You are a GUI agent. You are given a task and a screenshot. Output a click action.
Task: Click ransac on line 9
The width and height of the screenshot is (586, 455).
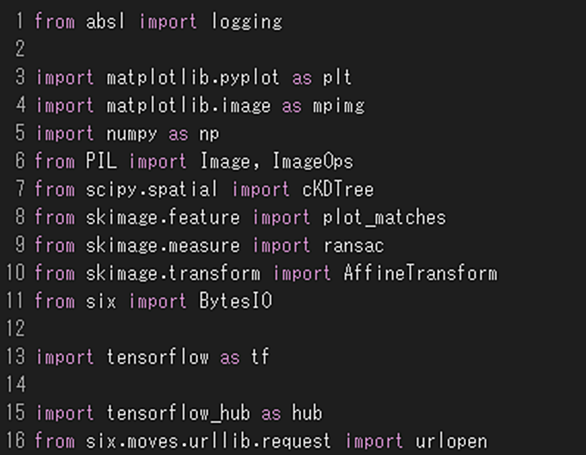coord(353,246)
